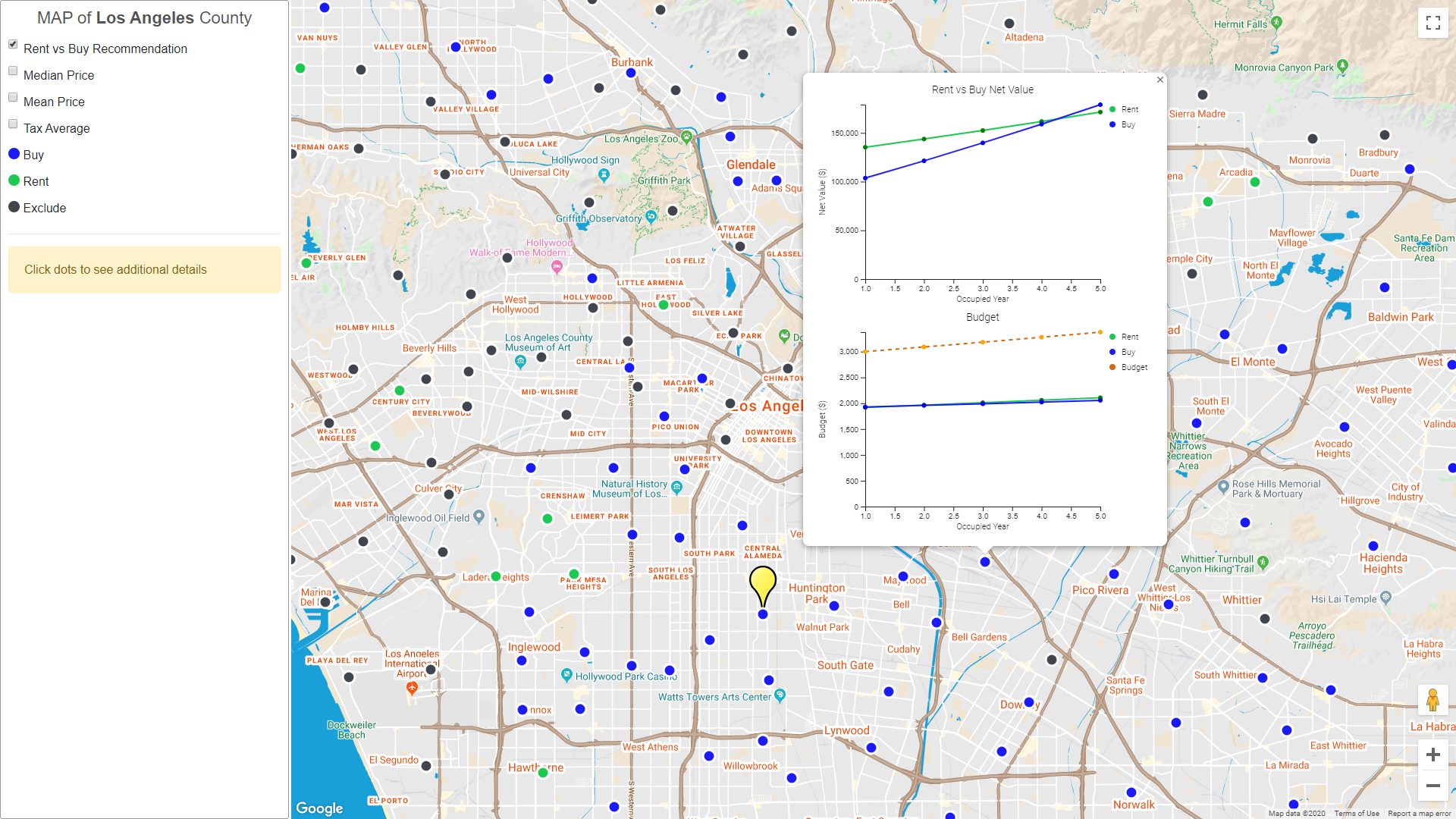Screen dimensions: 1456x819
Task: Zoom out using the minus control
Action: (1433, 786)
